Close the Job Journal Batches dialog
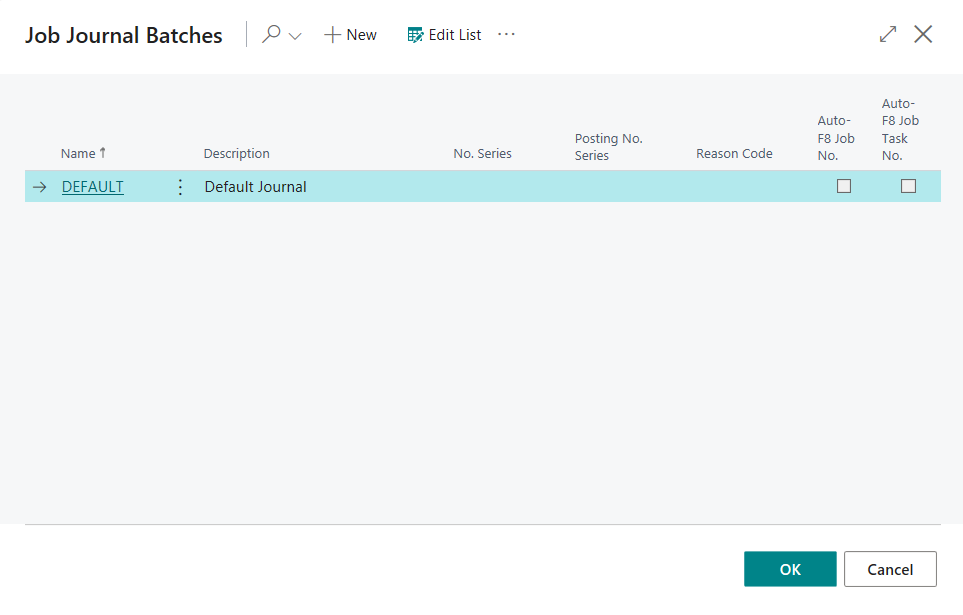This screenshot has width=963, height=615. (x=923, y=35)
